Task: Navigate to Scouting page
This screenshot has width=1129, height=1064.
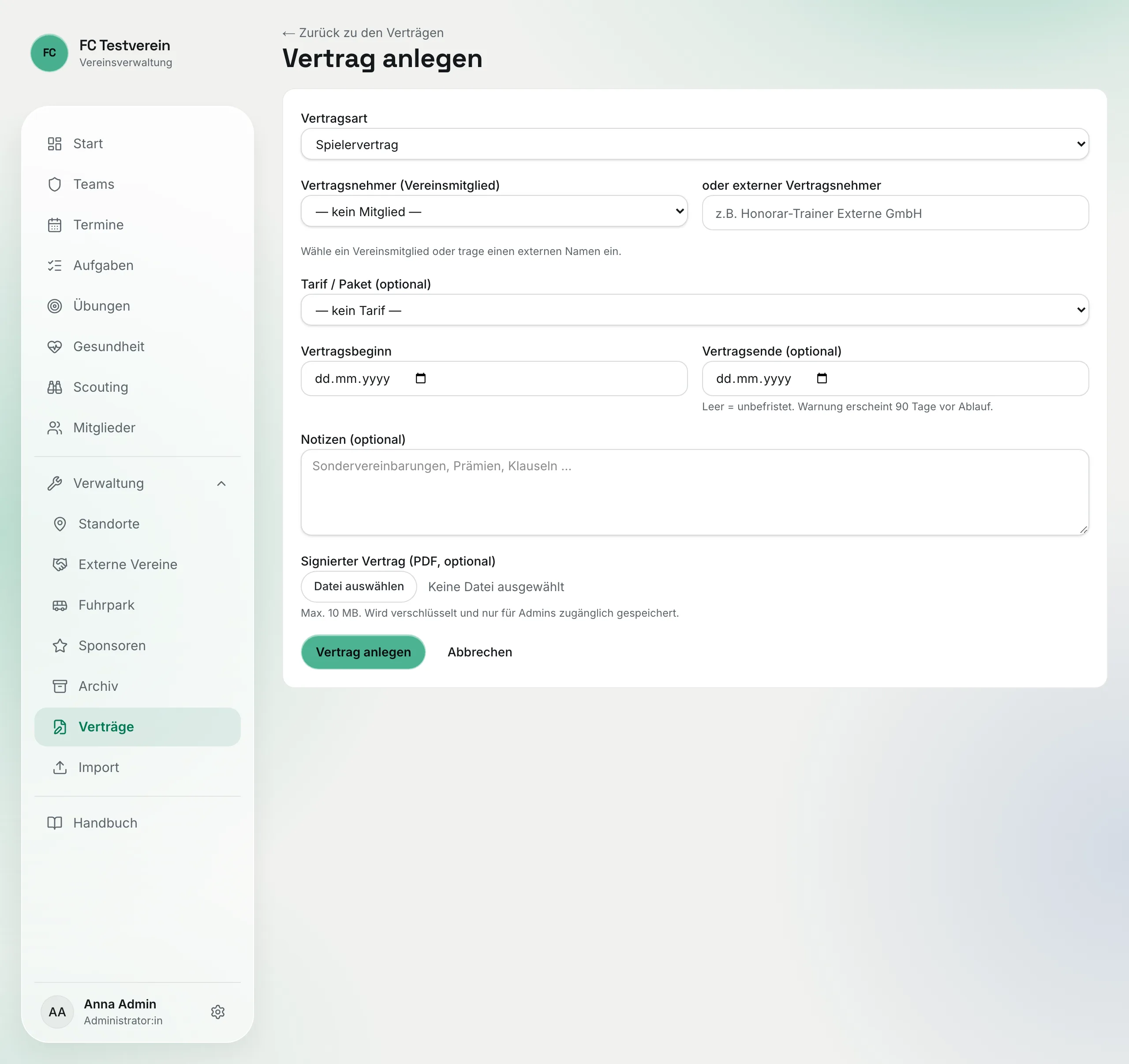Action: coord(138,387)
